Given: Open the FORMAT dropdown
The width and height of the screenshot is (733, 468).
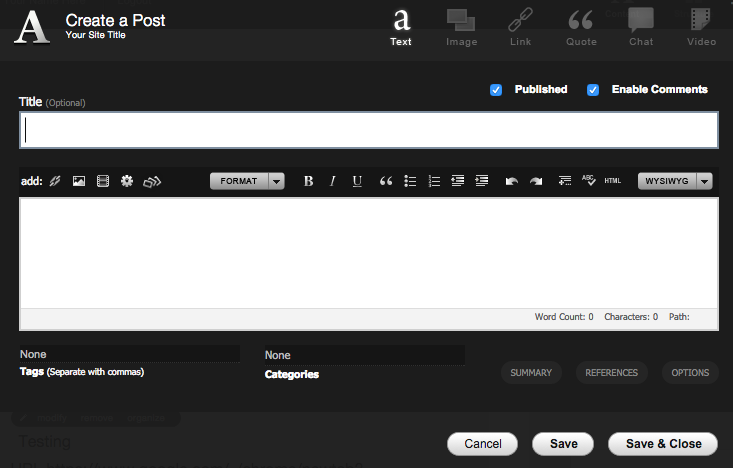Looking at the screenshot, I should 247,181.
